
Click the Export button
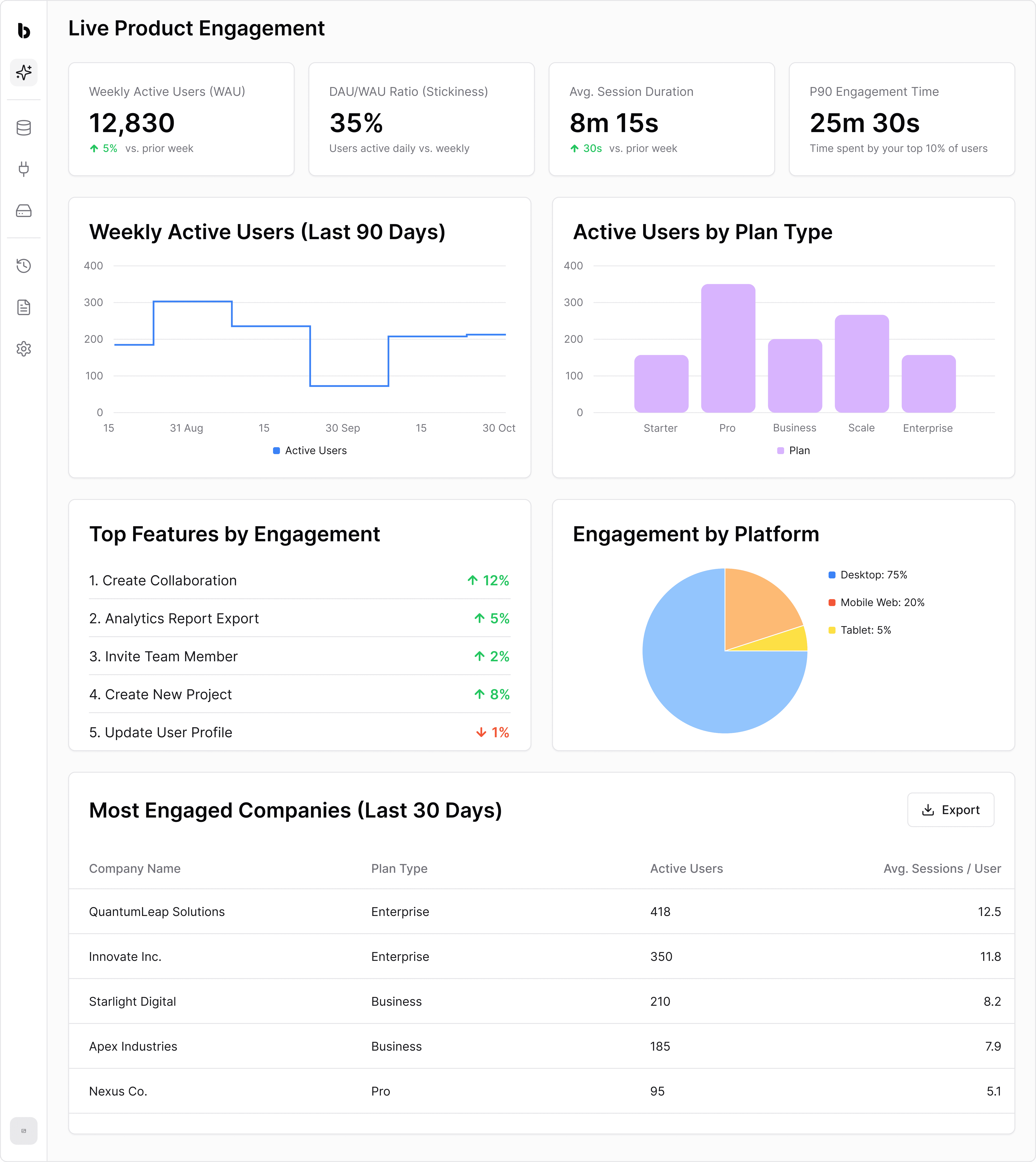(x=950, y=810)
